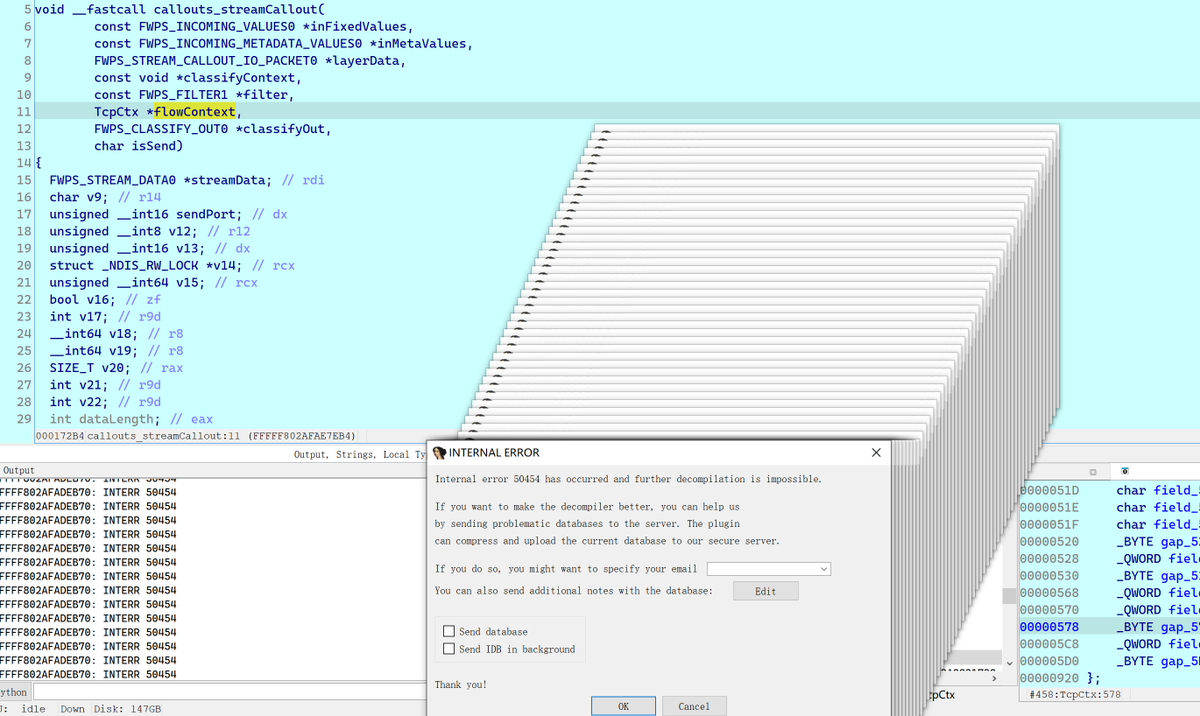Click the highlighted flowContext parameter
The image size is (1200, 716).
pyautogui.click(x=195, y=111)
